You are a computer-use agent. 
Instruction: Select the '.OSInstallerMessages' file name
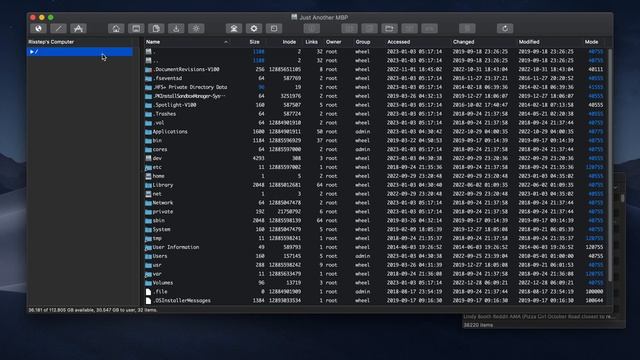182,301
